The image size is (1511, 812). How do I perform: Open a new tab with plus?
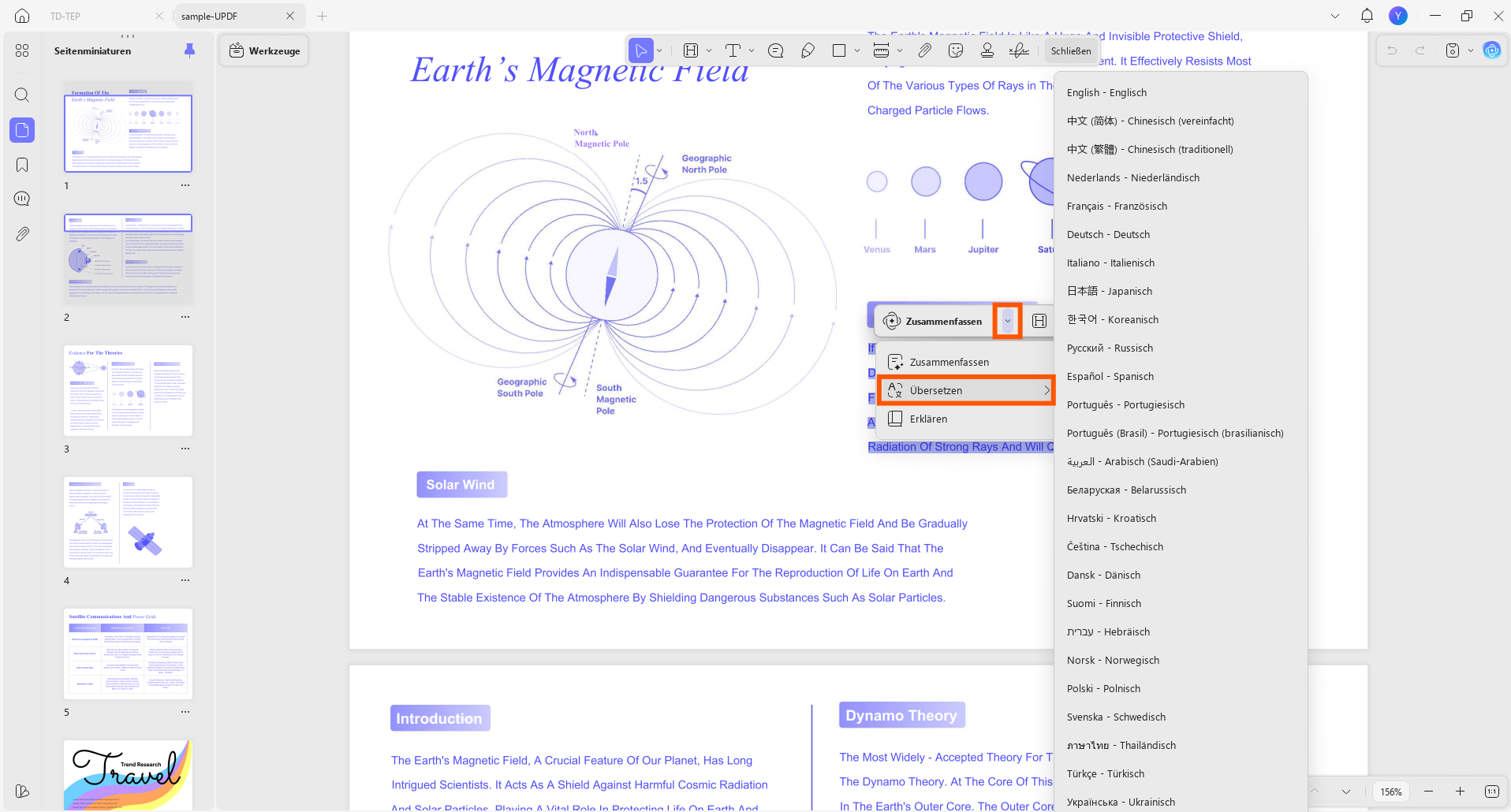tap(323, 16)
